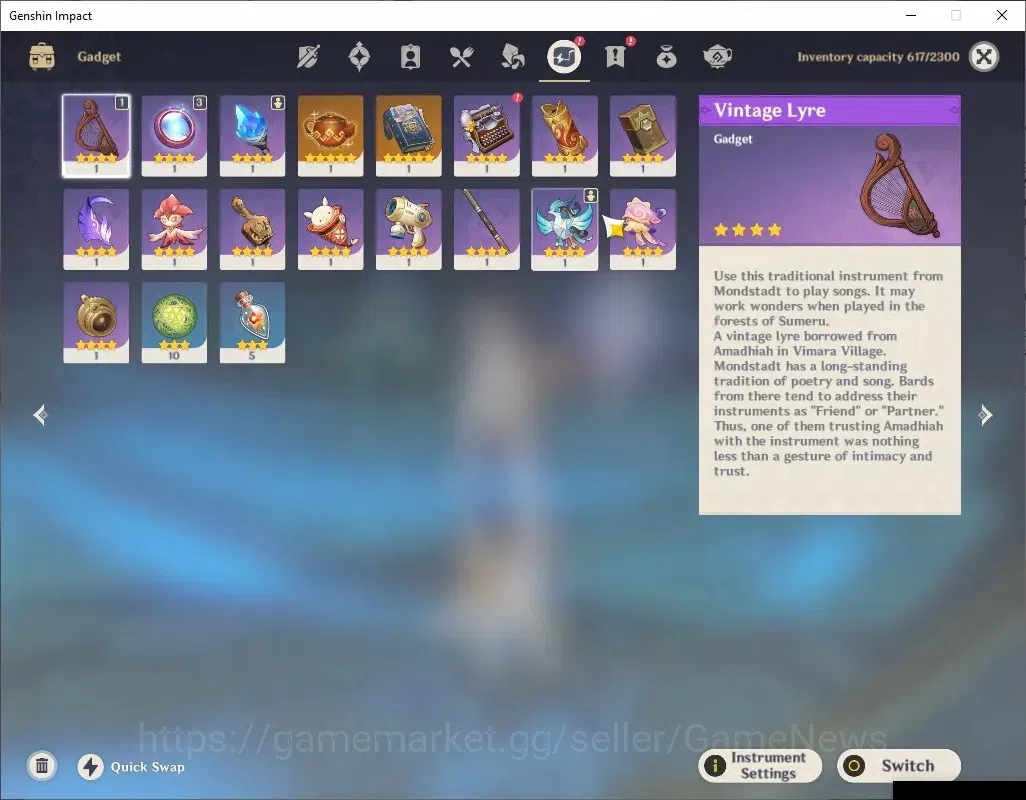
Task: Click the Quick Swap button
Action: (x=132, y=767)
